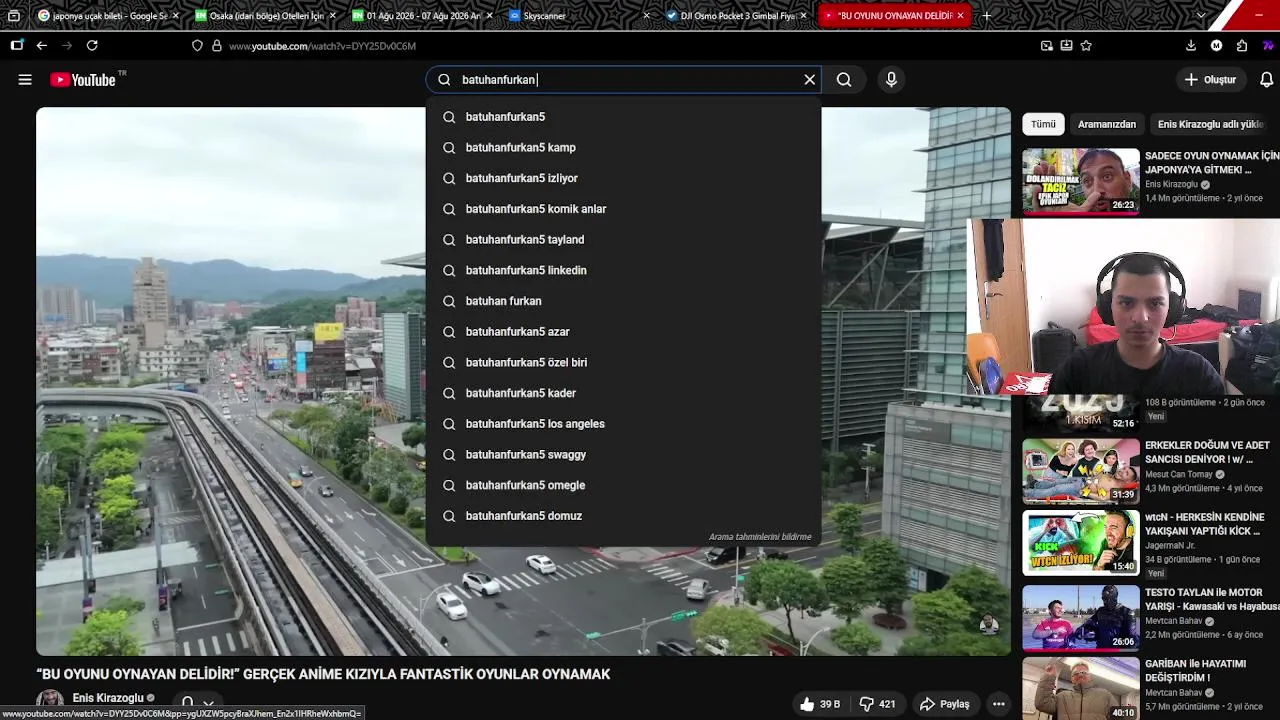Open the browser extensions puzzle icon
1280x720 pixels.
coord(1242,46)
